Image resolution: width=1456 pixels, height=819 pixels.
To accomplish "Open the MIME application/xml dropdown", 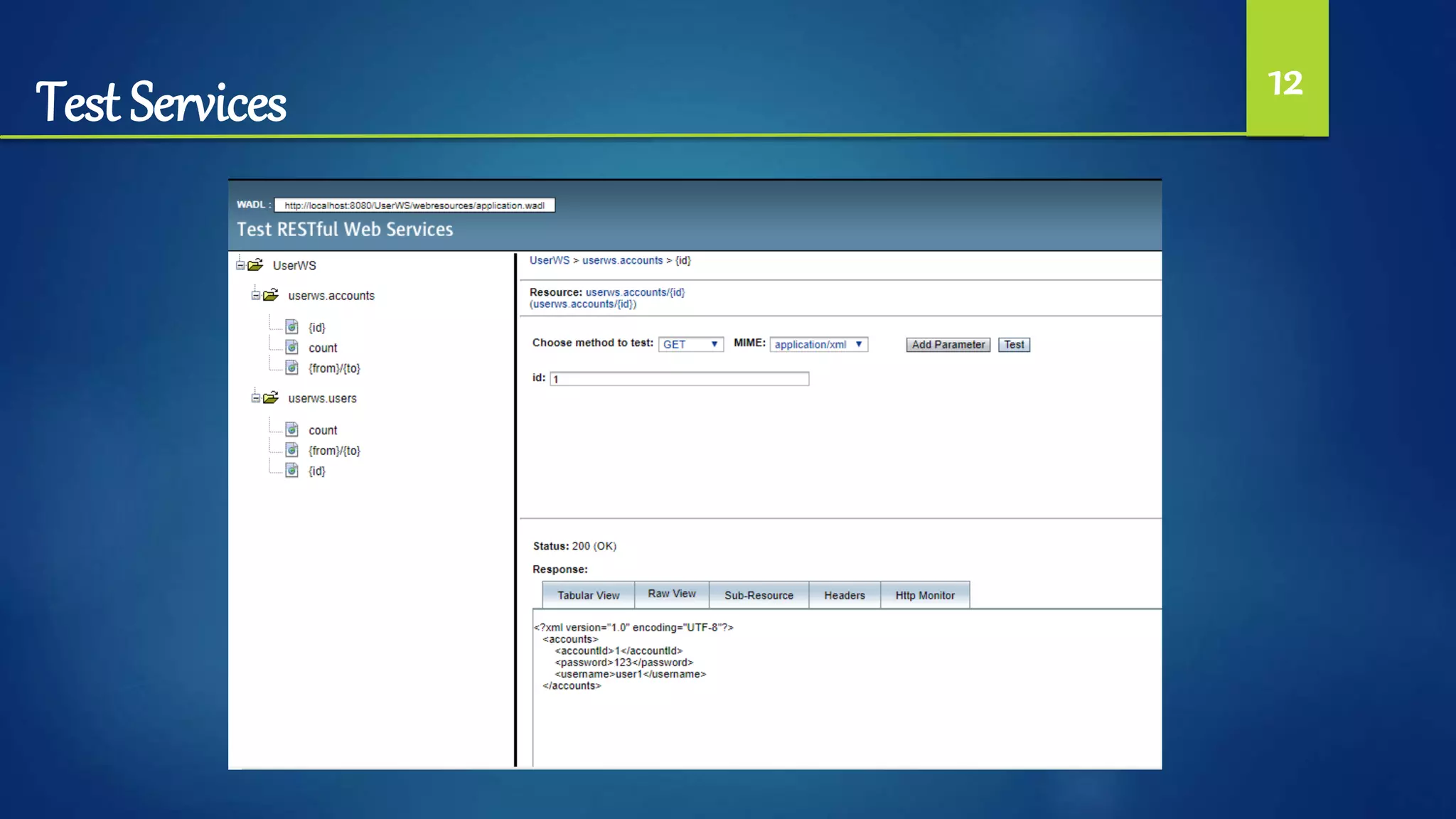I will click(818, 345).
